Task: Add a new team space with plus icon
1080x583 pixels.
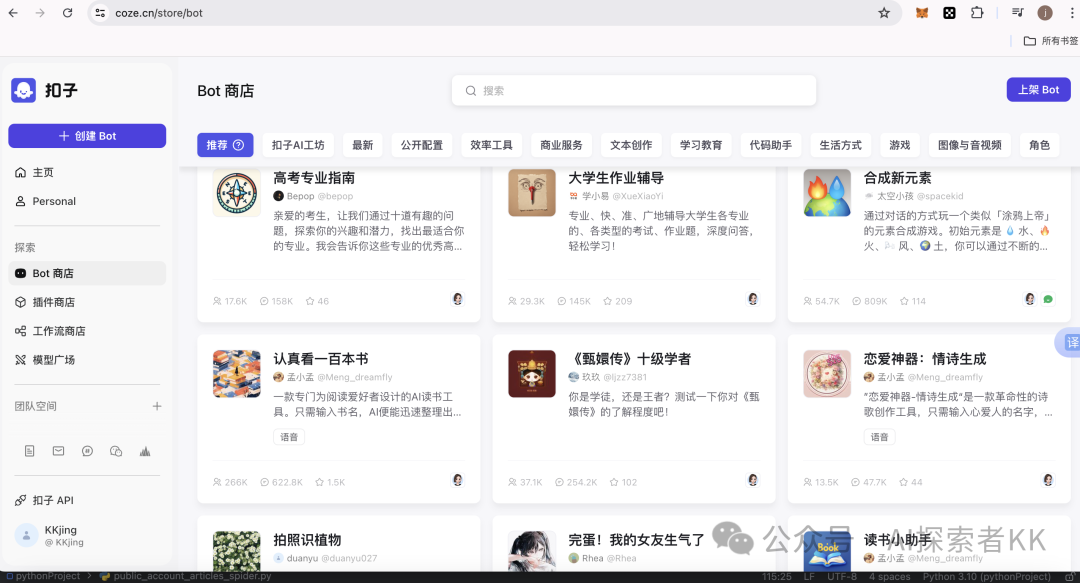Action: [x=157, y=406]
